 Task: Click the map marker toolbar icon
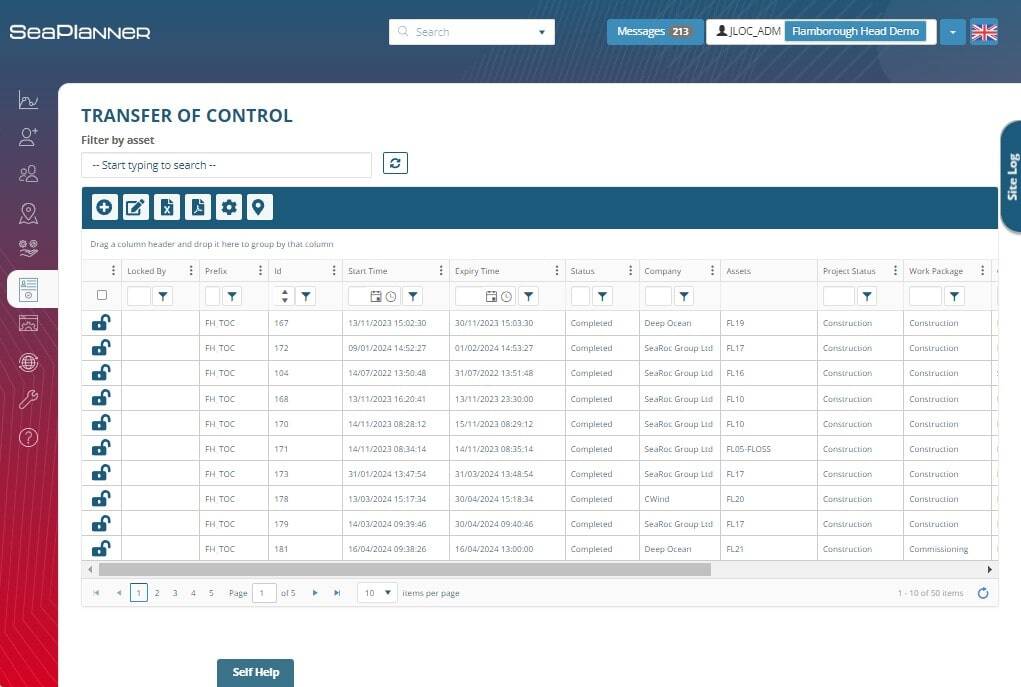click(x=260, y=208)
